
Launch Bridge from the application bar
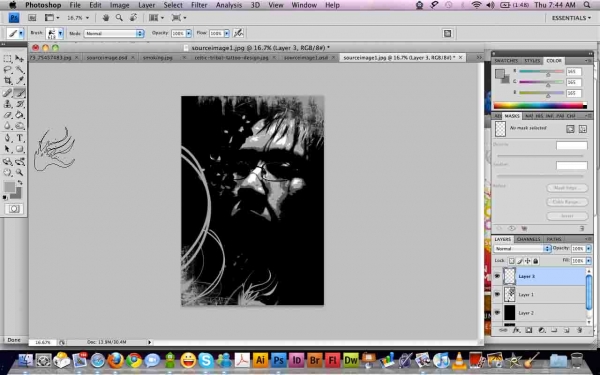coord(32,18)
